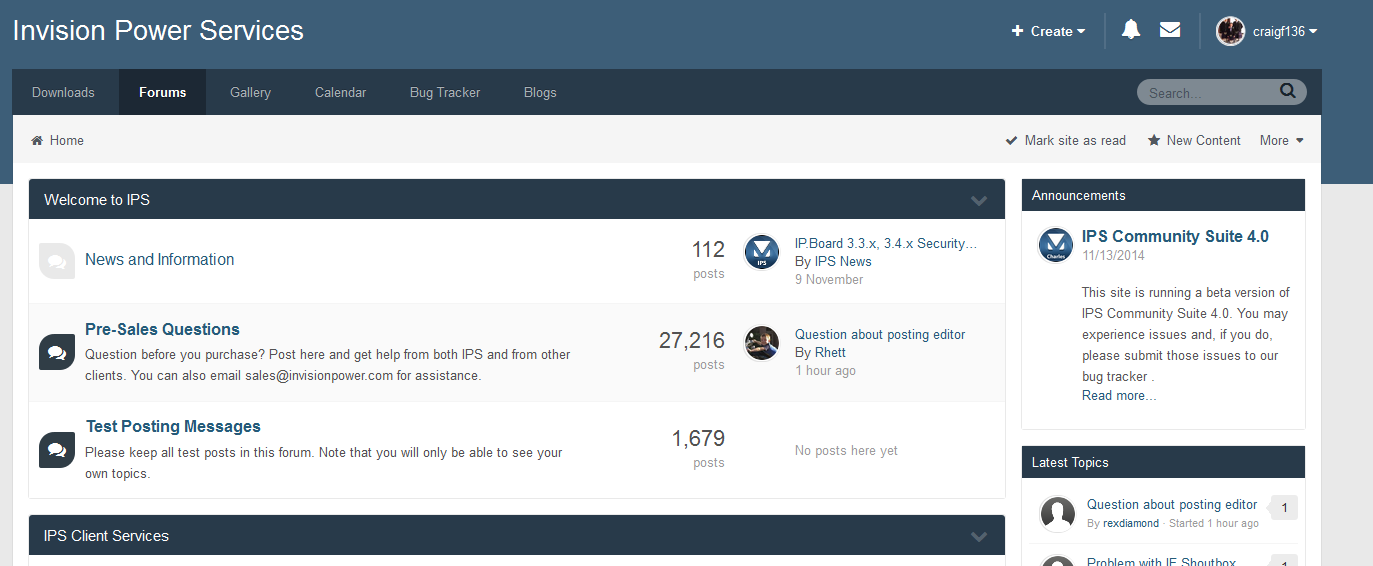This screenshot has width=1373, height=566.
Task: Collapse the Welcome to IPS category
Action: pyautogui.click(x=979, y=200)
